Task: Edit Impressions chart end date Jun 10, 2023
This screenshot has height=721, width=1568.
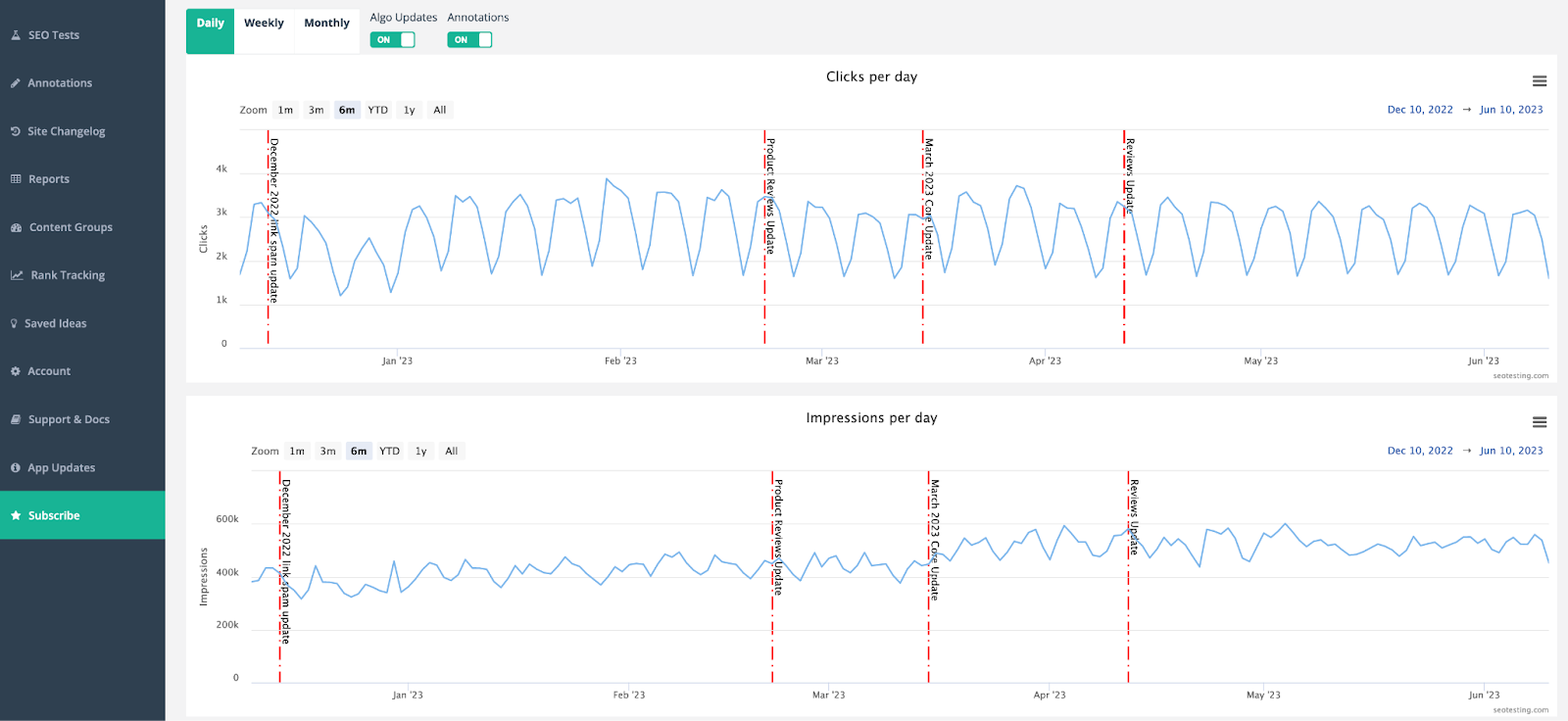Action: 1511,451
